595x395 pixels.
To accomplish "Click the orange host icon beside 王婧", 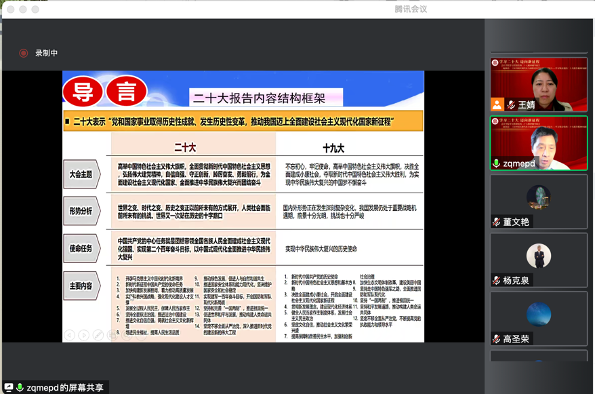I will (497, 104).
